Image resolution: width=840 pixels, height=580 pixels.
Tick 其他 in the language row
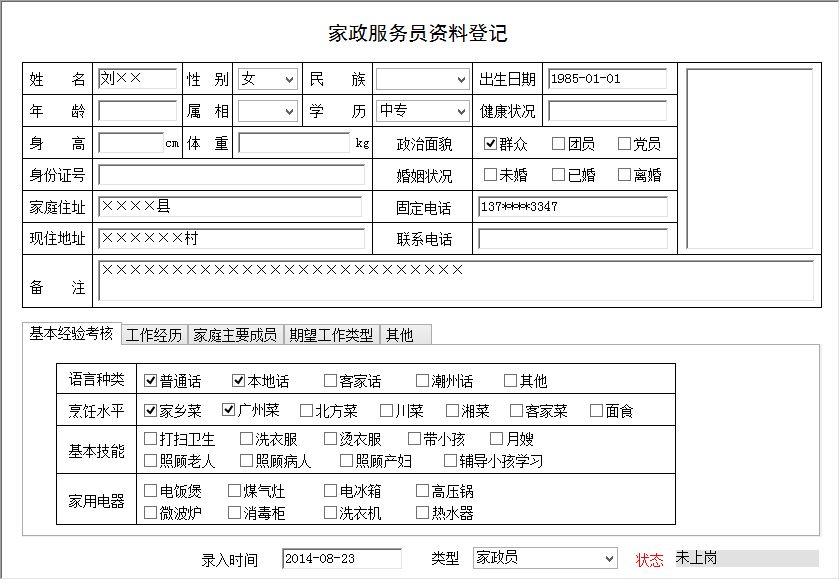pos(511,381)
